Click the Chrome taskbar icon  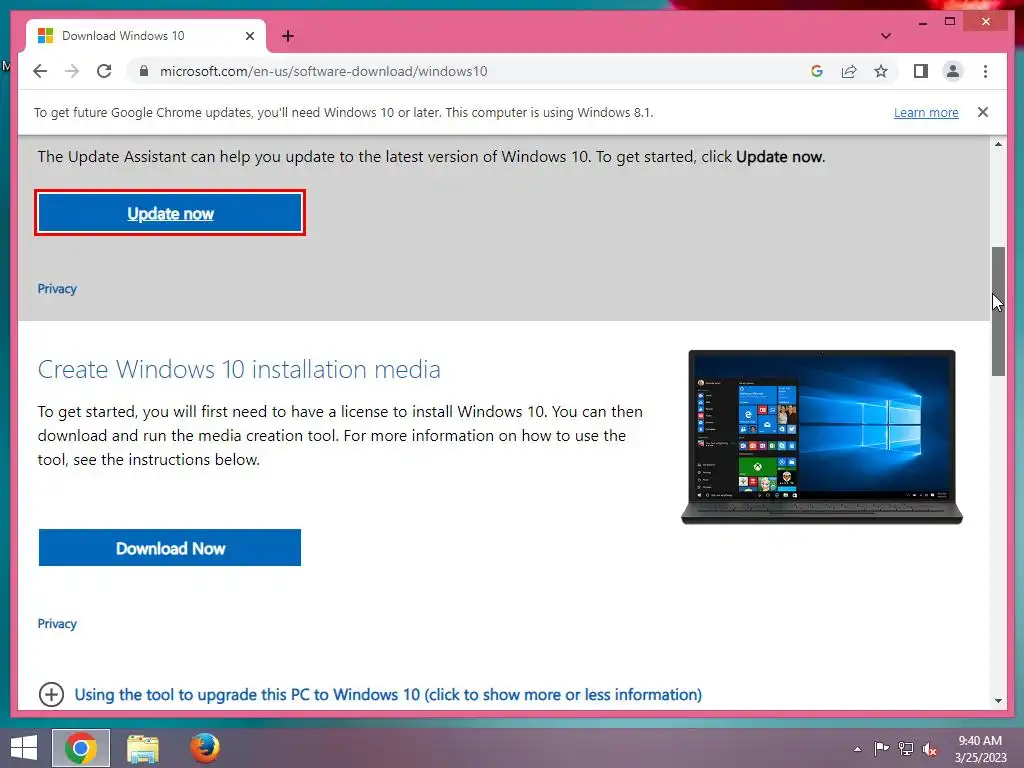click(x=81, y=748)
